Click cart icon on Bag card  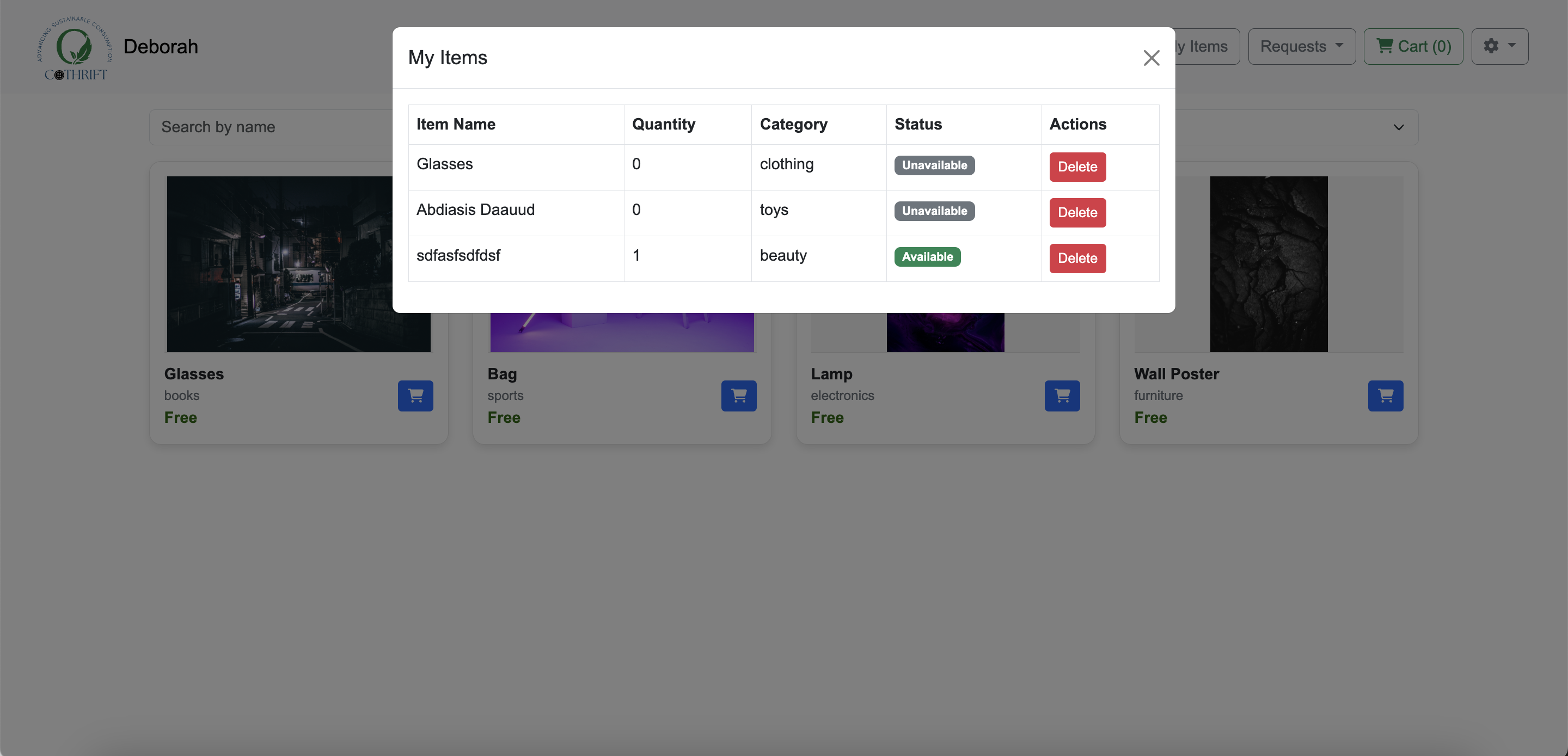click(x=738, y=396)
